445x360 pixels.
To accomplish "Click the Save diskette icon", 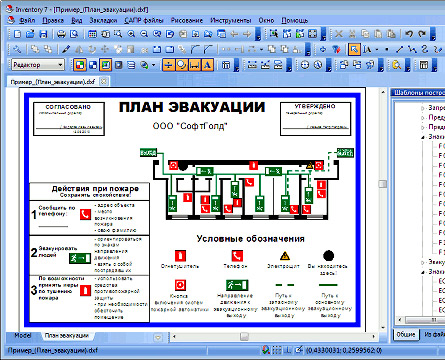I will coord(43,34).
